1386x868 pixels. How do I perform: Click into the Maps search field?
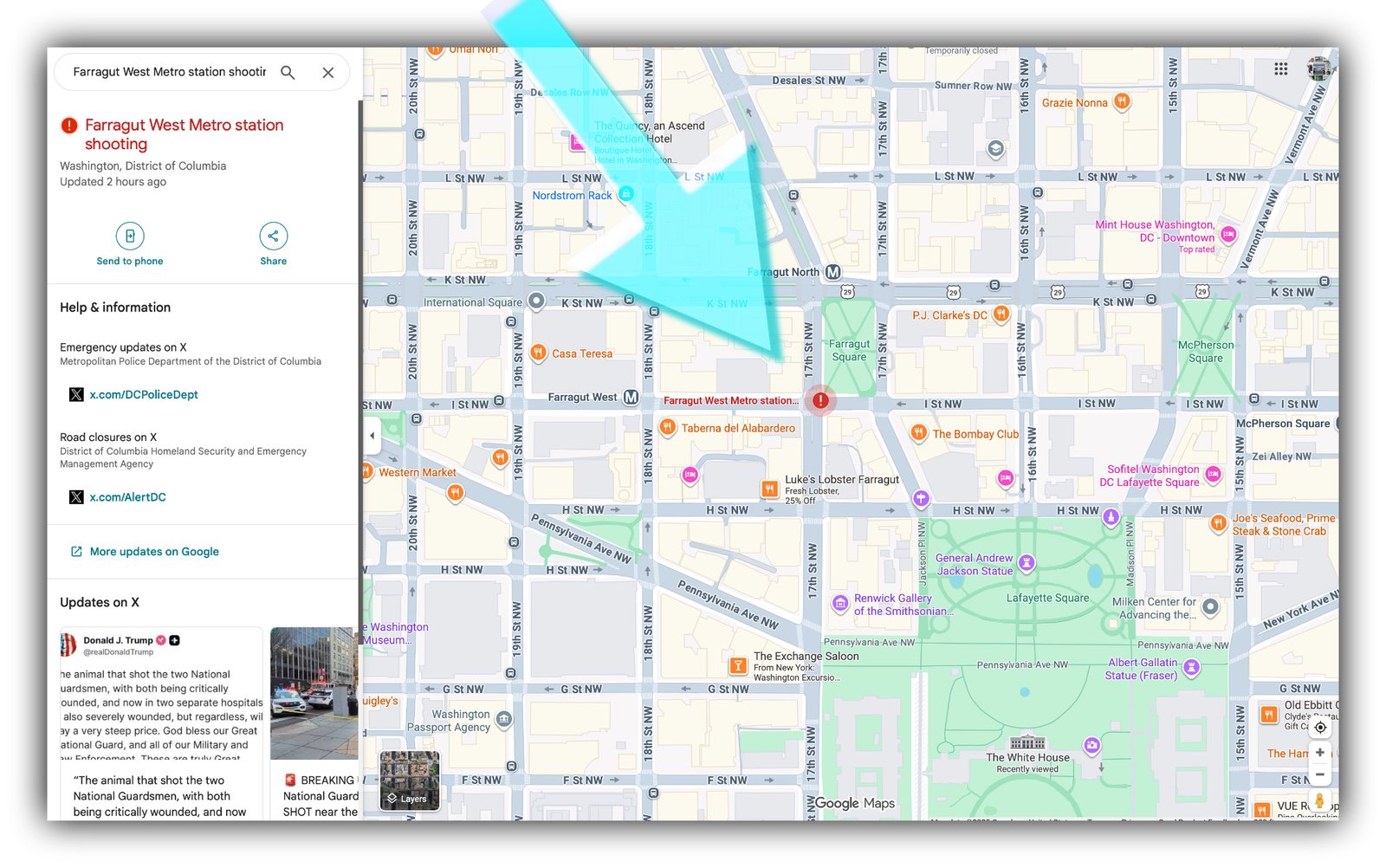169,73
